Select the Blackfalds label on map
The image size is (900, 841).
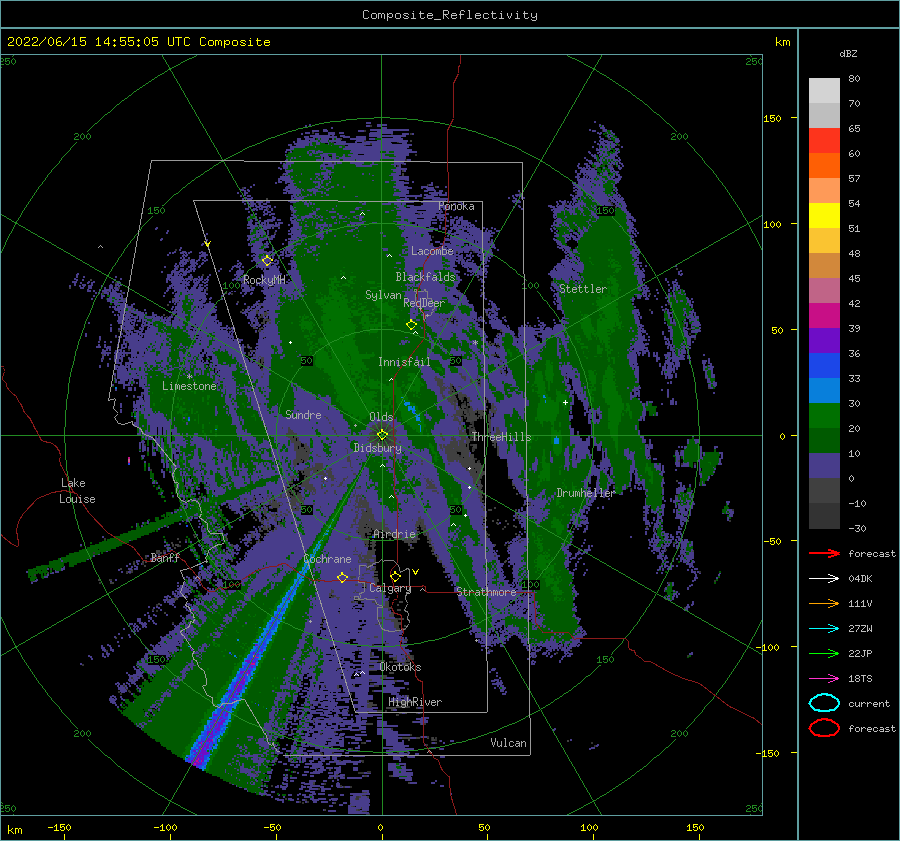pos(425,277)
